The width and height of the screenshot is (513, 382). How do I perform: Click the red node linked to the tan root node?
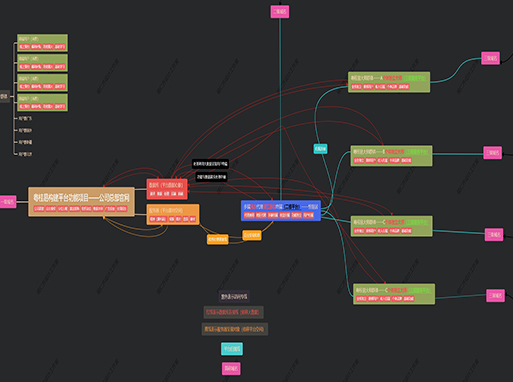[167, 189]
